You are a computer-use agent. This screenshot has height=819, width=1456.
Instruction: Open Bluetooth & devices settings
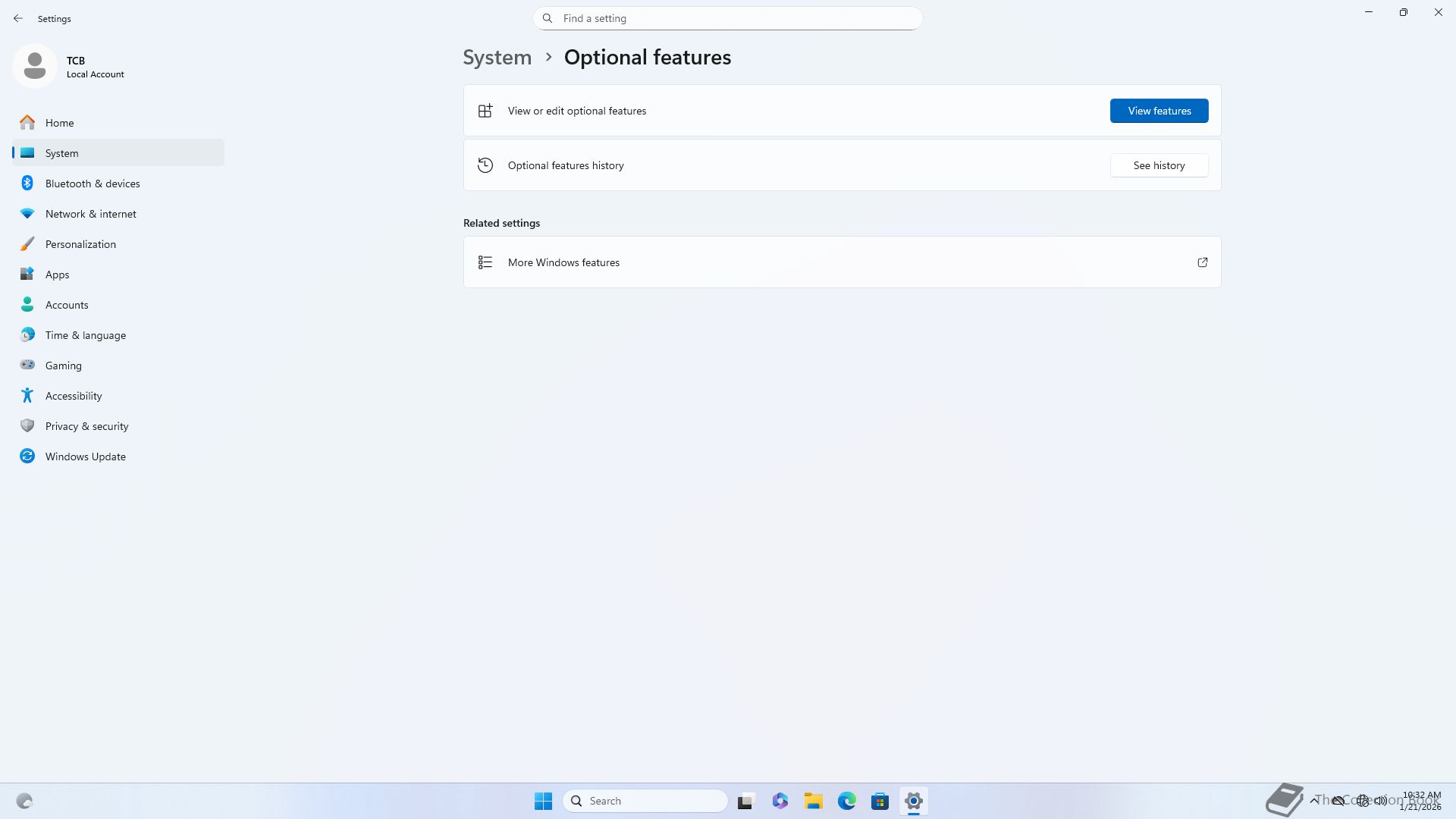(x=92, y=184)
